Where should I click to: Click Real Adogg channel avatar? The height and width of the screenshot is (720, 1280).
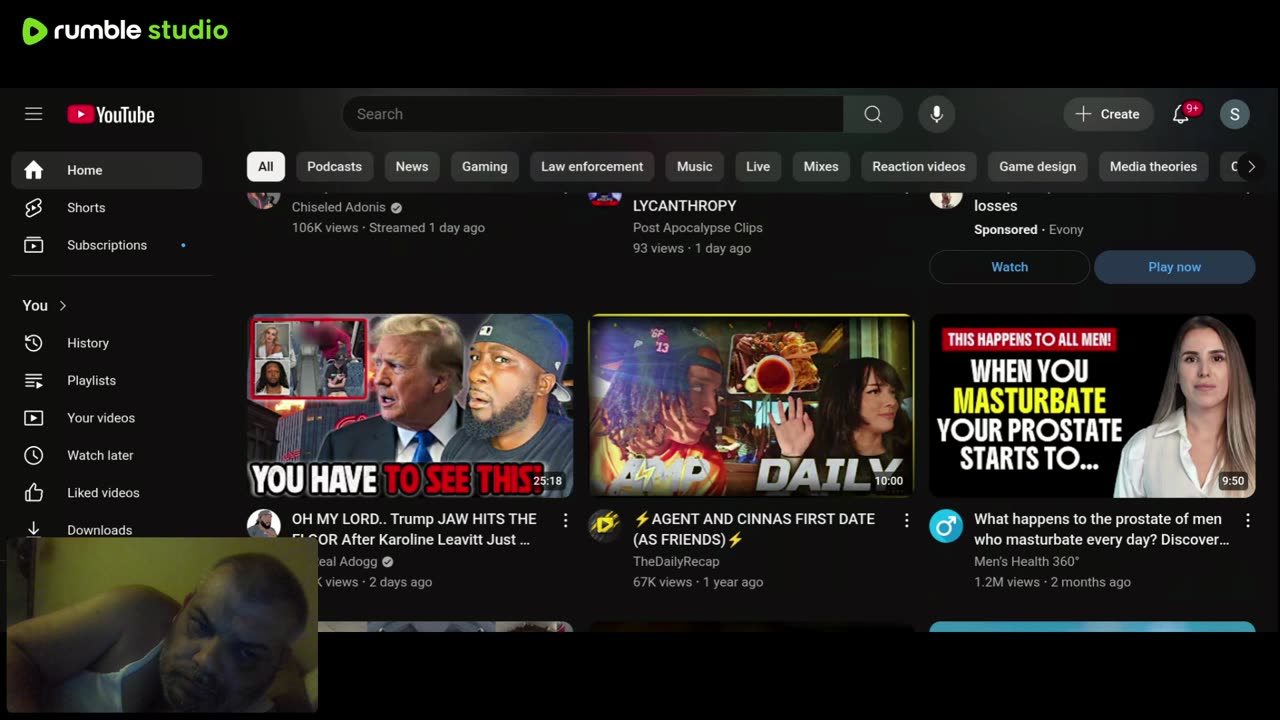click(264, 524)
